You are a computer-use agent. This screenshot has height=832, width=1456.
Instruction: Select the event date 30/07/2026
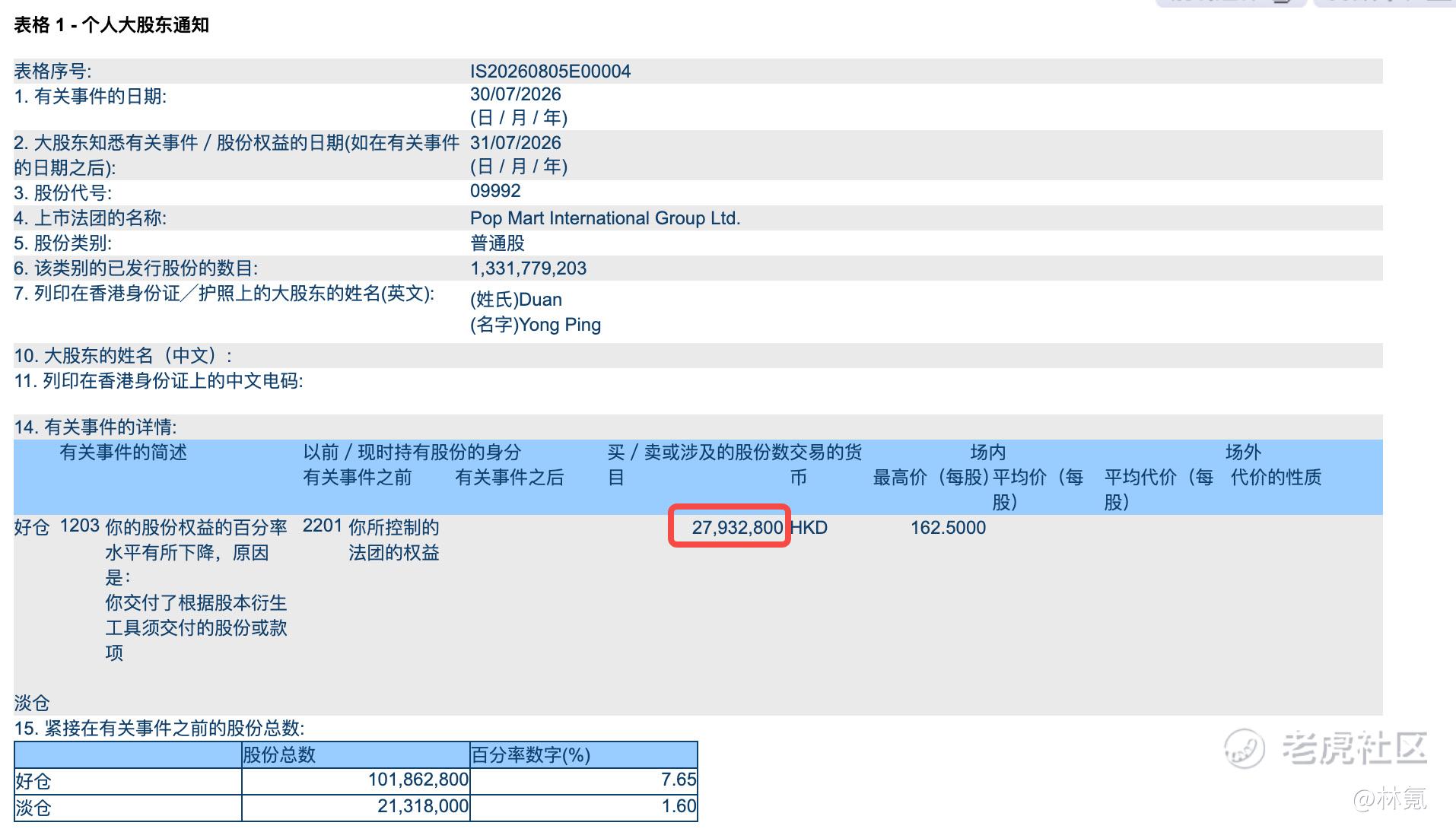point(515,94)
